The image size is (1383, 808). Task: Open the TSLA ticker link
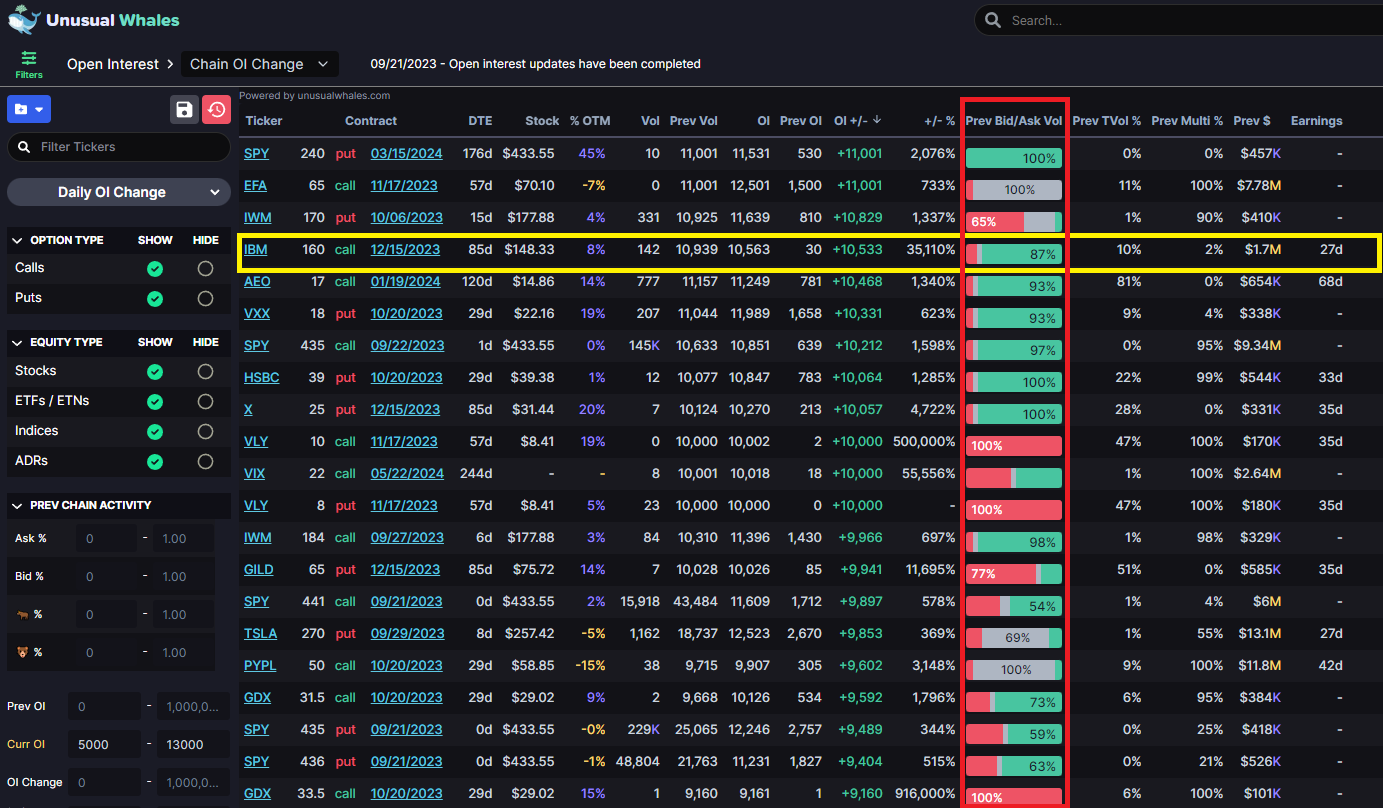coord(260,634)
